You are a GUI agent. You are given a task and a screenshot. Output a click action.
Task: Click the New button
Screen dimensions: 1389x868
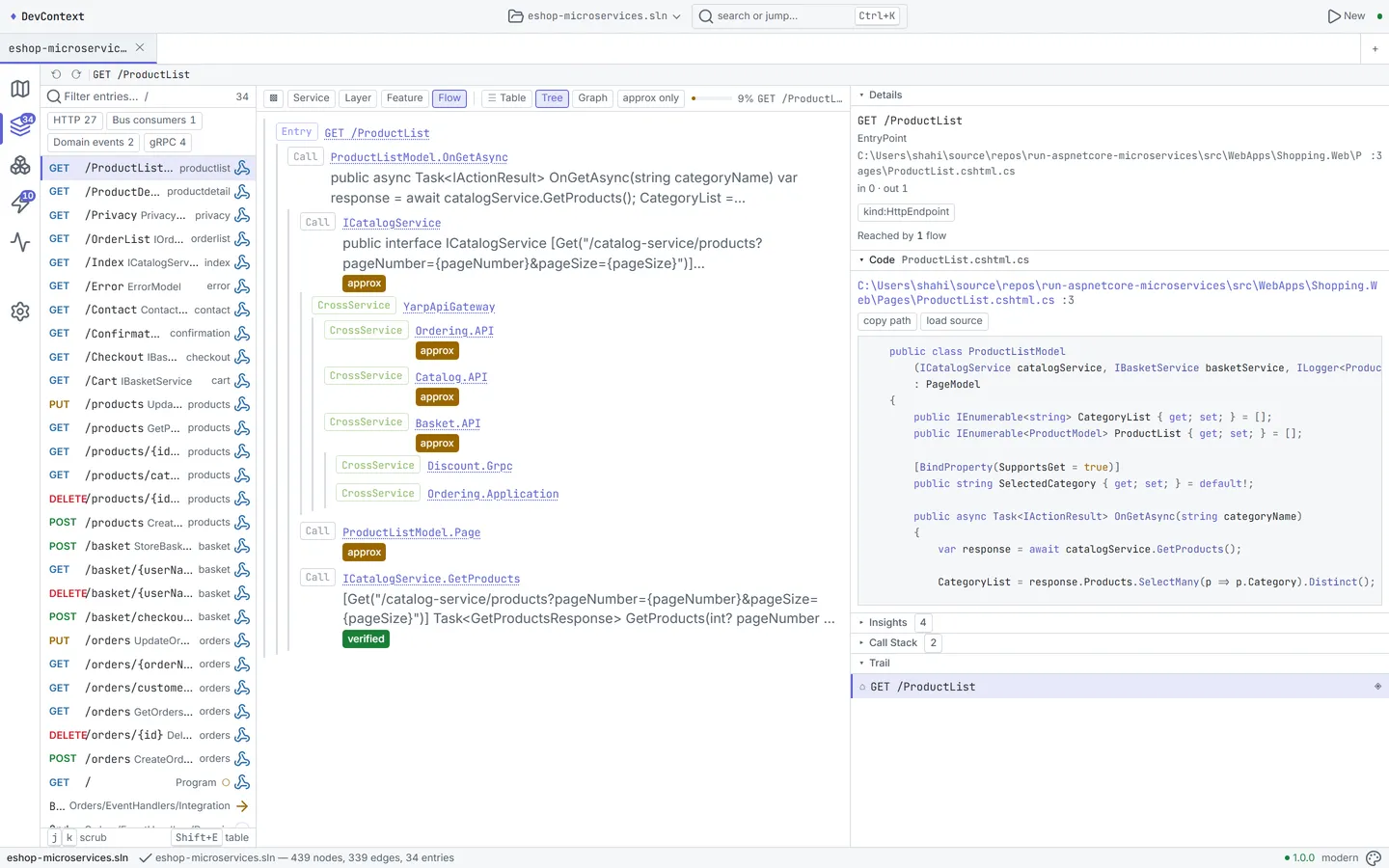[x=1347, y=16]
